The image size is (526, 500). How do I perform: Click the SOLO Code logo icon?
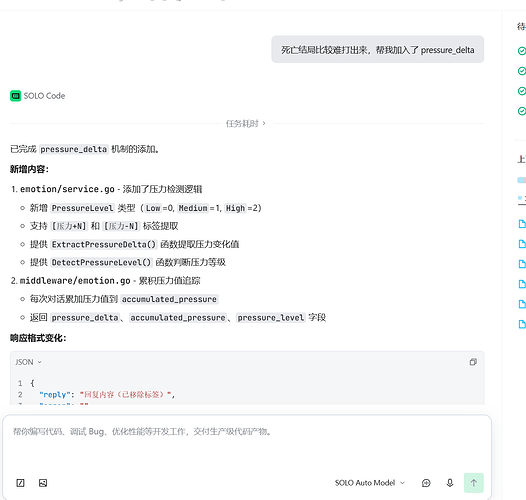[15, 96]
